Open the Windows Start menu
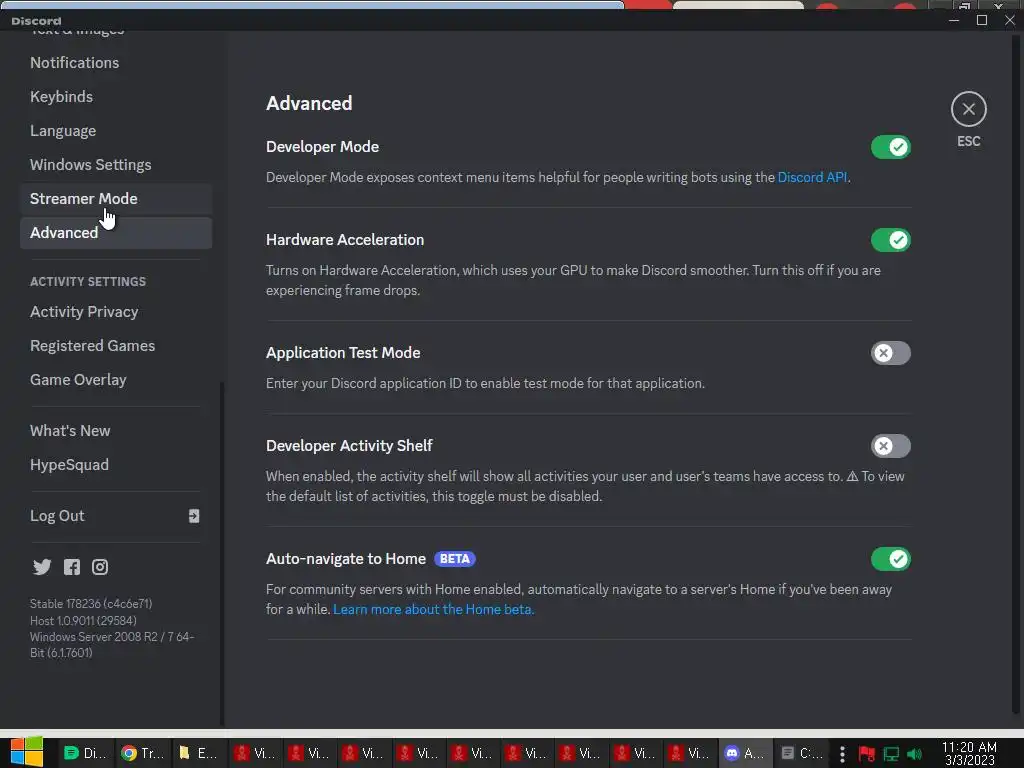1024x768 pixels. [27, 752]
